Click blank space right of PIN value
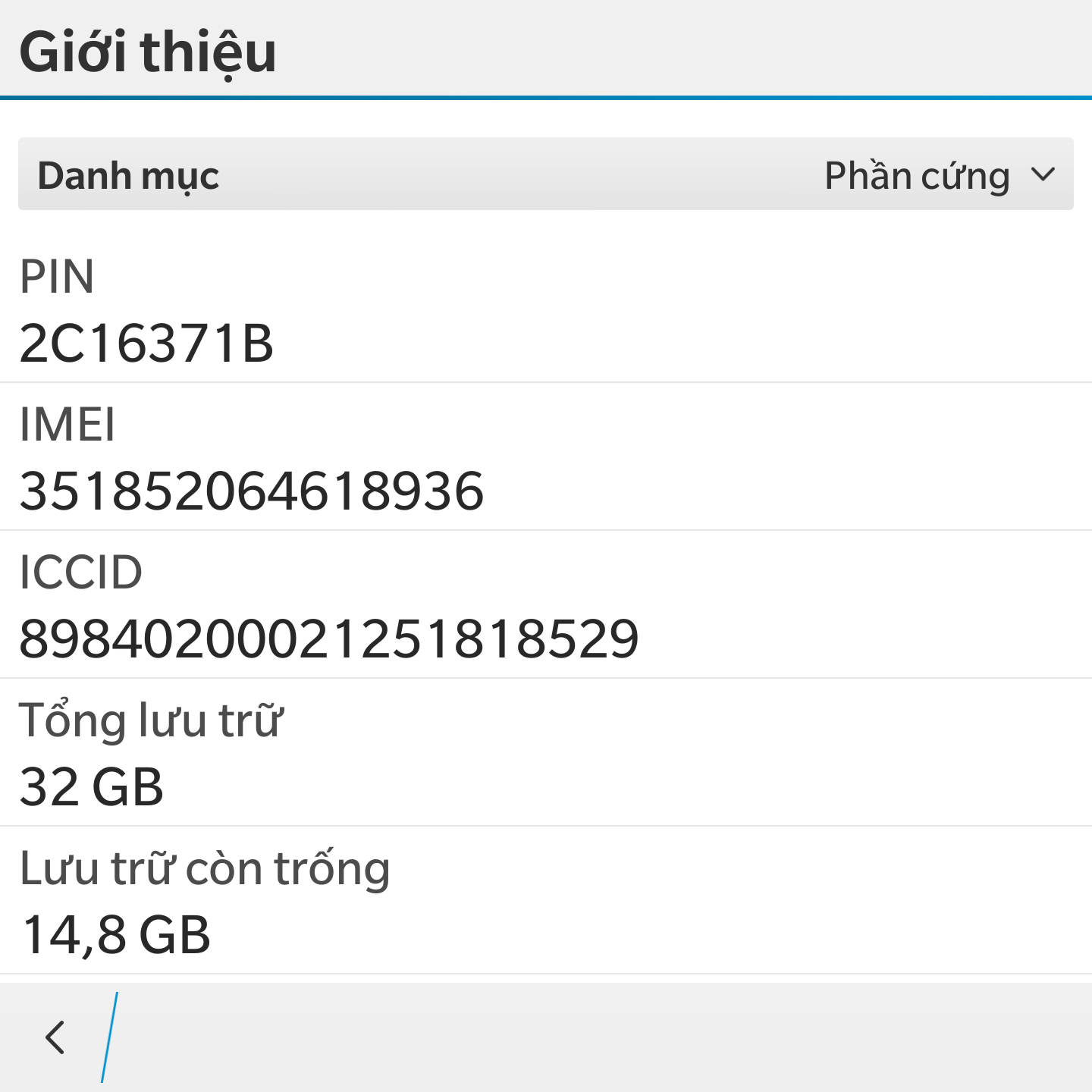This screenshot has height=1092, width=1092. click(x=682, y=343)
